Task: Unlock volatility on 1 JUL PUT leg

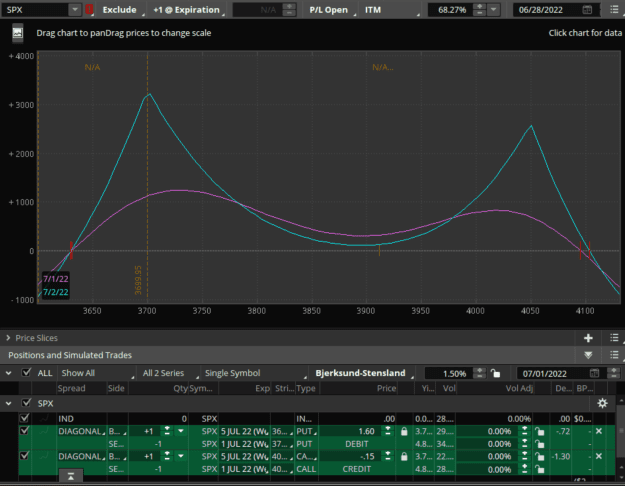Action: tap(539, 444)
